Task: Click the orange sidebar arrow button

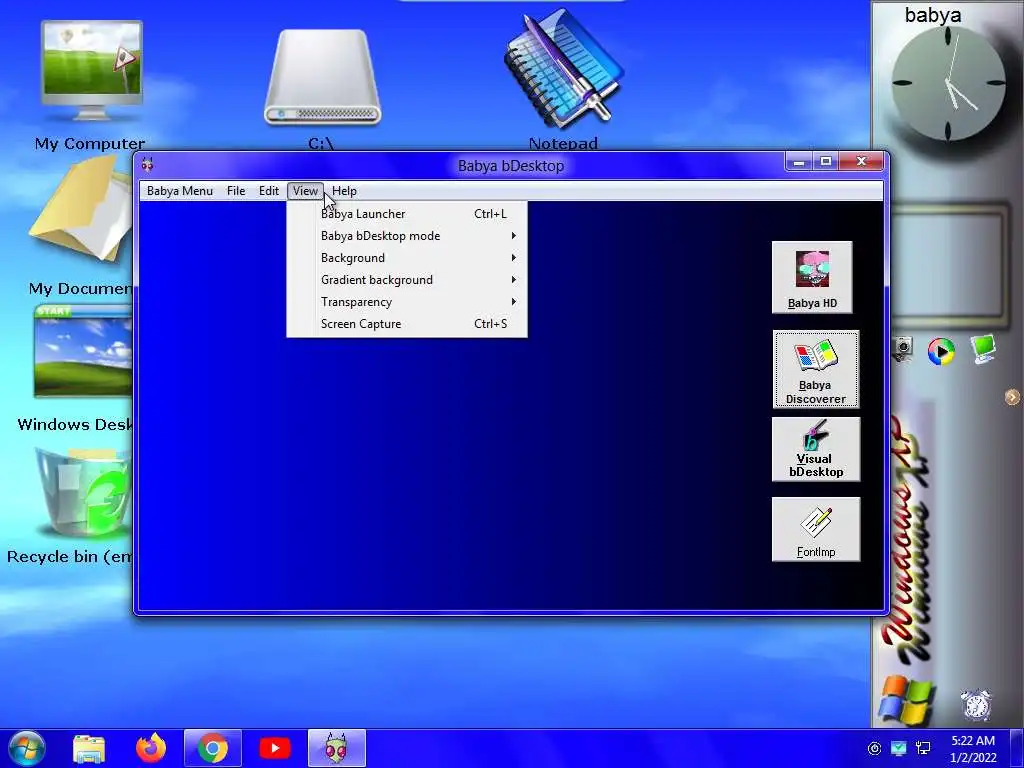Action: tap(1012, 397)
